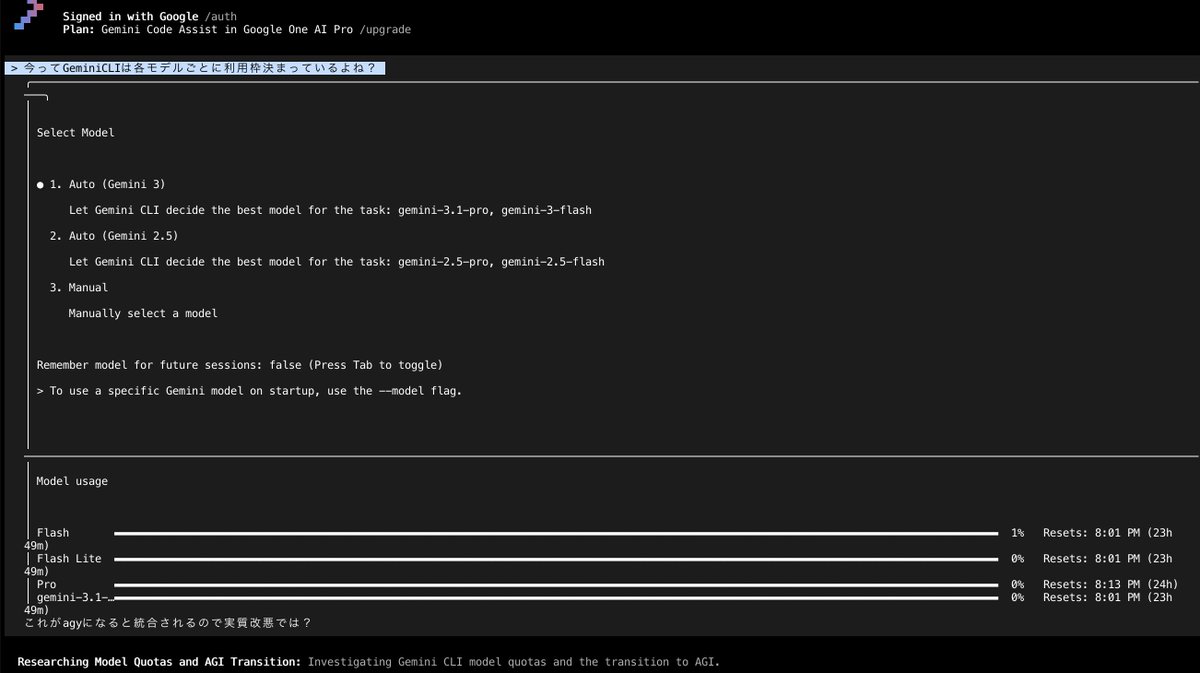The image size is (1200, 673).
Task: Click the Gemini CLI pixel logo icon
Action: coord(28,16)
